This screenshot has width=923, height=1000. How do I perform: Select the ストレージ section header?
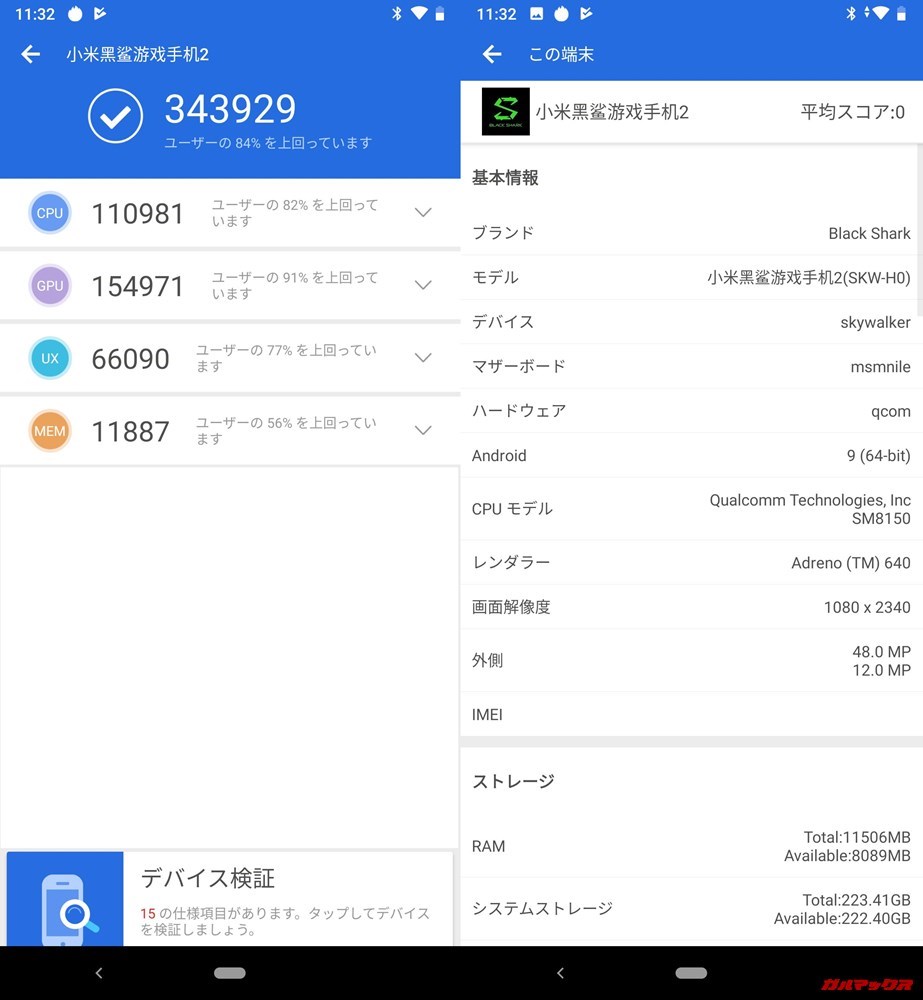(512, 782)
